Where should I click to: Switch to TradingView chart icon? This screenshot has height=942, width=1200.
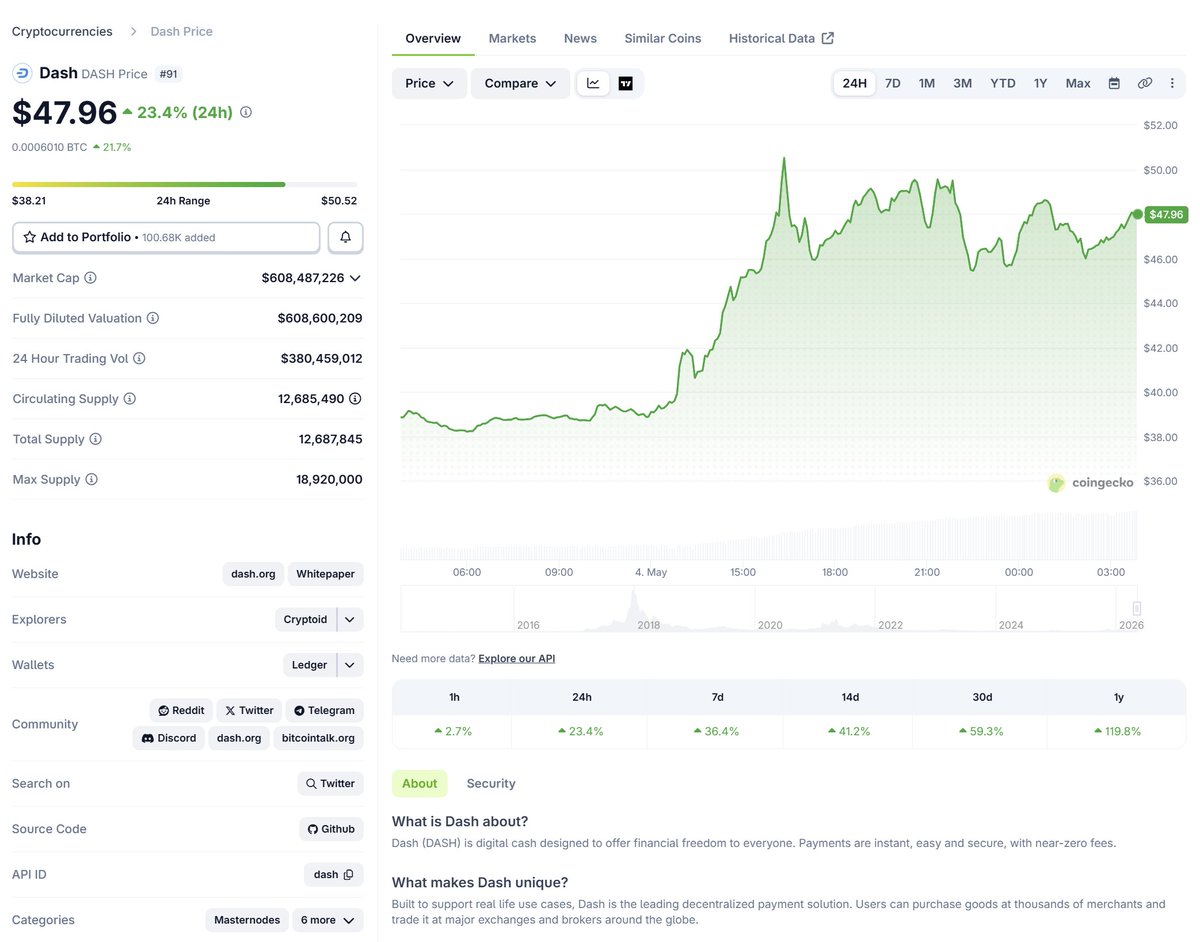tap(625, 83)
